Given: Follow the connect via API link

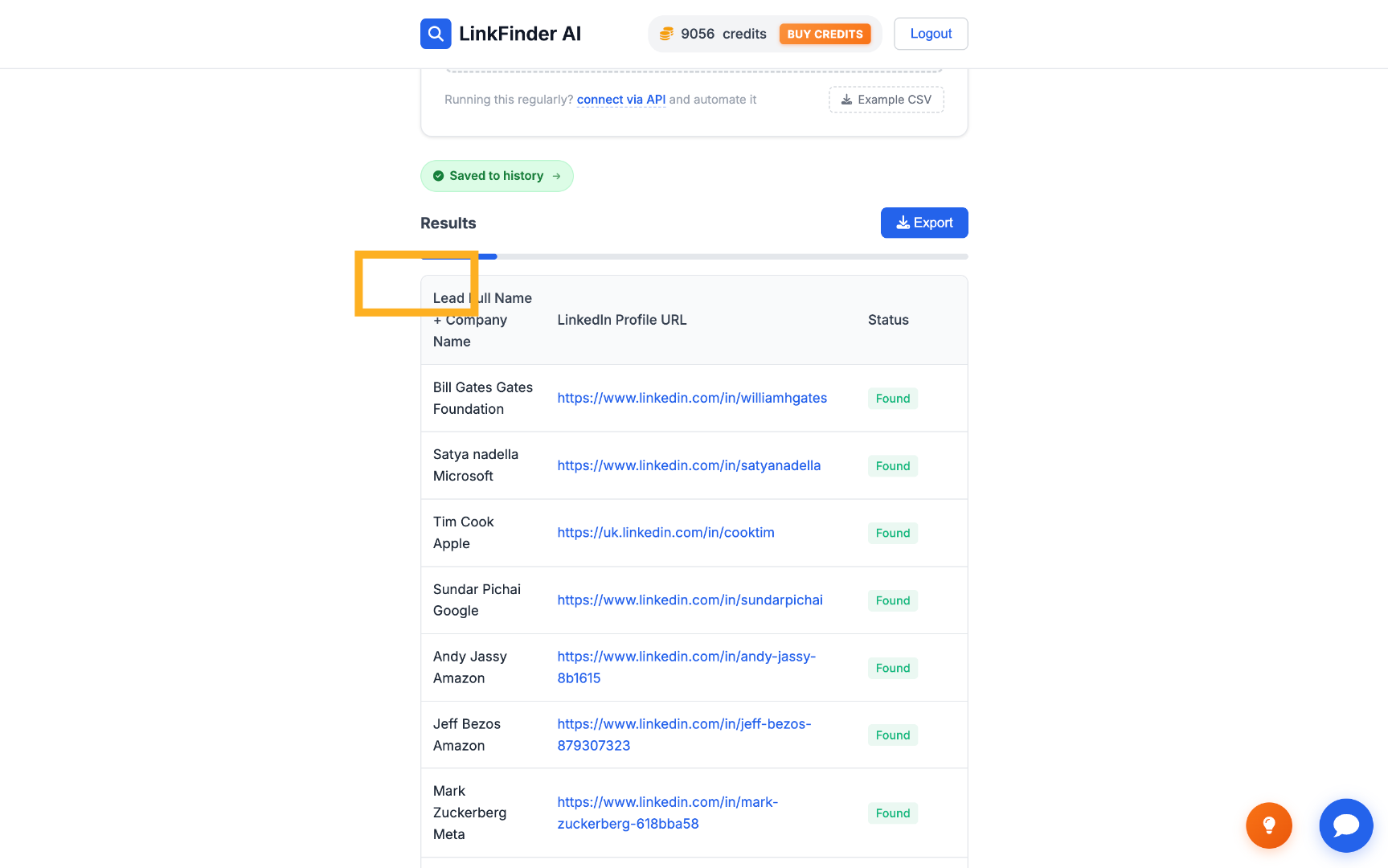Looking at the screenshot, I should pos(621,100).
